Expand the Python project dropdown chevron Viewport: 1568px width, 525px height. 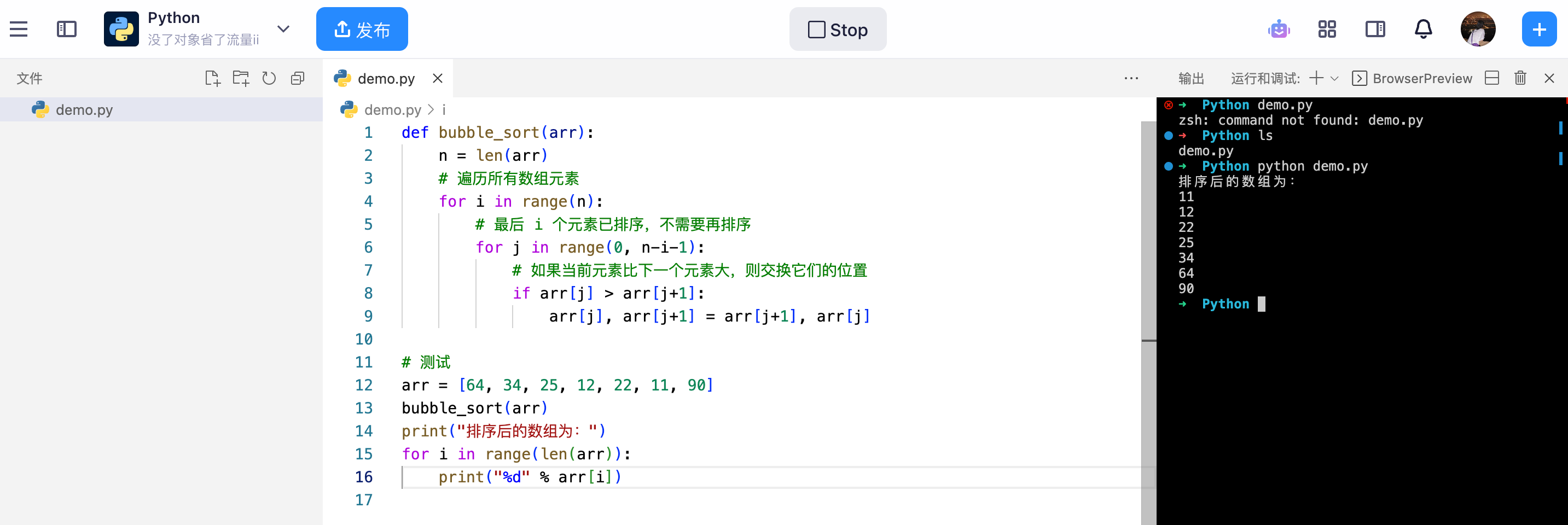pos(283,29)
